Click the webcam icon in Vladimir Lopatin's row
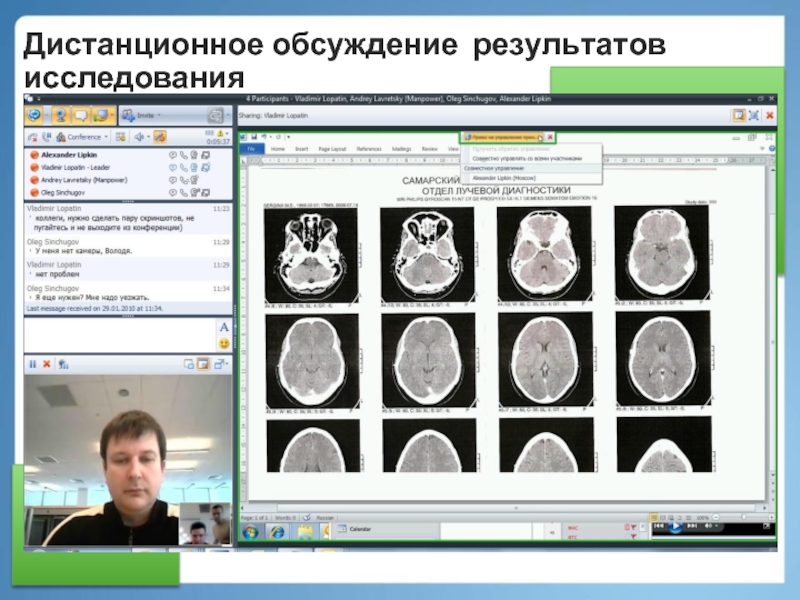 pos(194,167)
